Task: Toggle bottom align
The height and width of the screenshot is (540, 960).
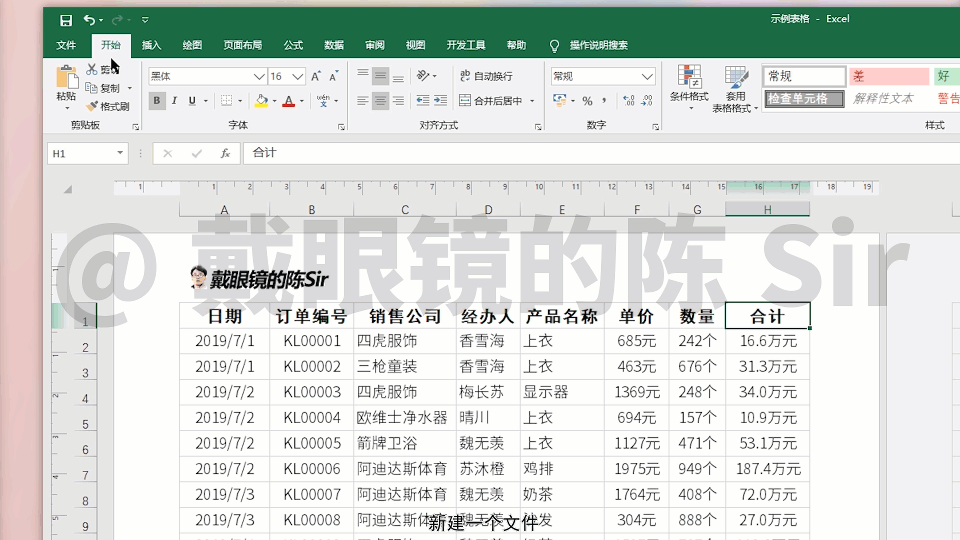Action: pyautogui.click(x=398, y=76)
